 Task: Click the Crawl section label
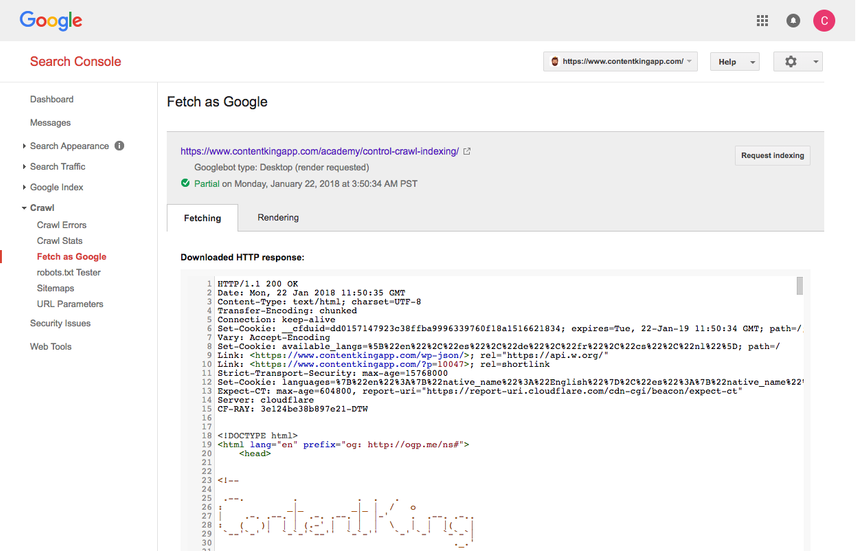[x=42, y=208]
